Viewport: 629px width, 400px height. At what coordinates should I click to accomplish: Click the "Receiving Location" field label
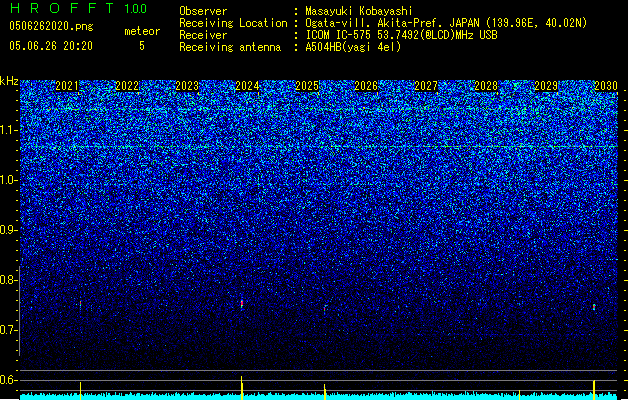pos(233,23)
